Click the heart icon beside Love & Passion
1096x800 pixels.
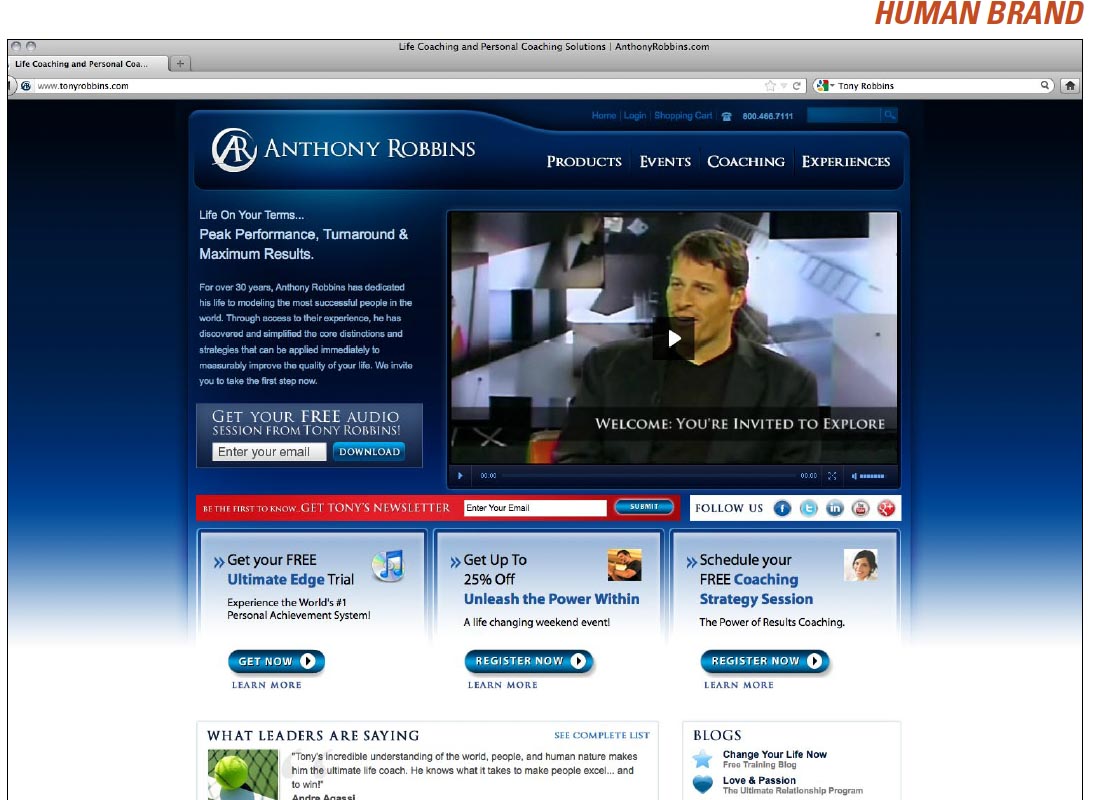coord(702,784)
